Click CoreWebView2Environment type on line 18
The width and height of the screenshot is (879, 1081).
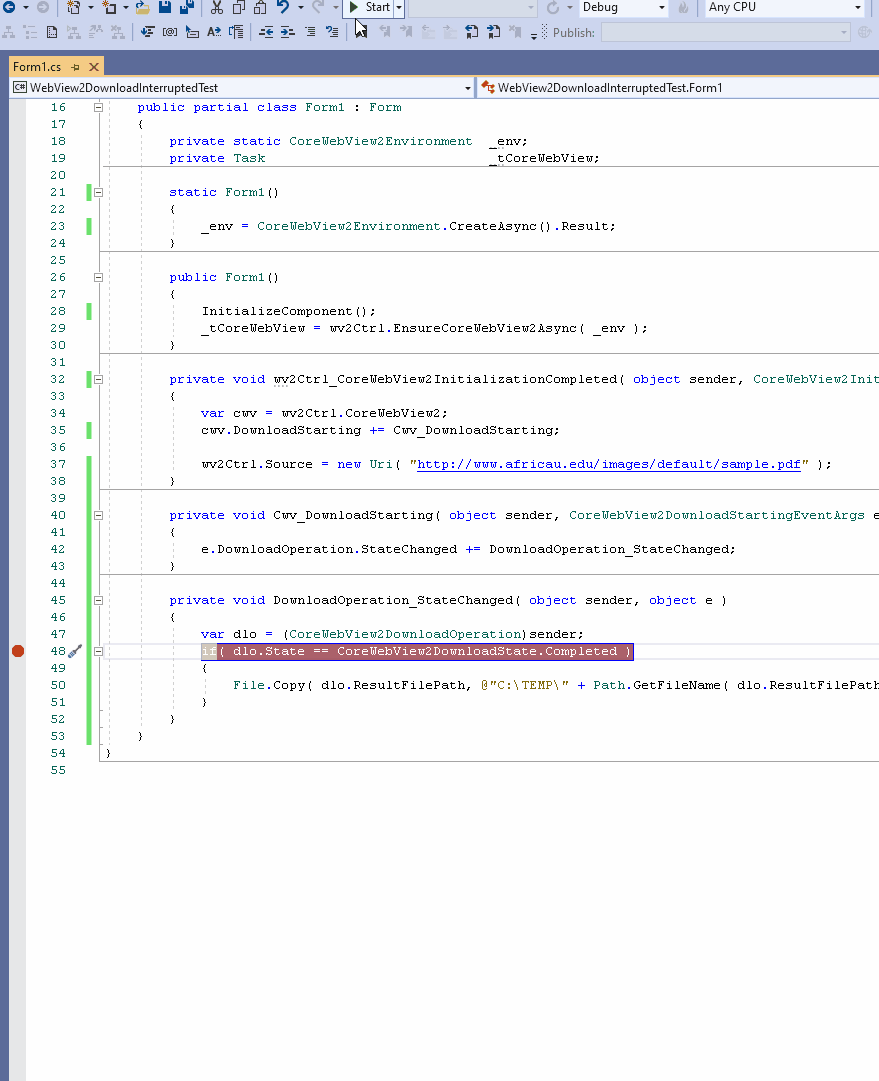coord(381,141)
